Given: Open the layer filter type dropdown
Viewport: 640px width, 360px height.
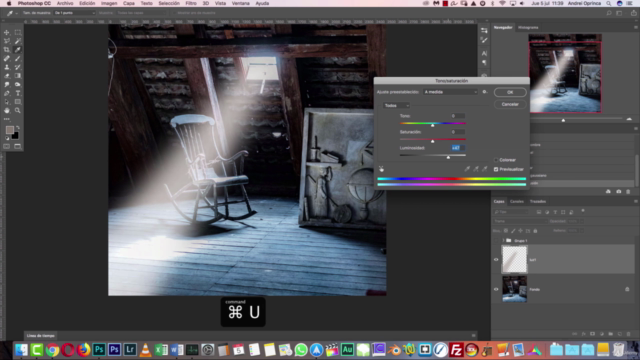Looking at the screenshot, I should pos(511,212).
